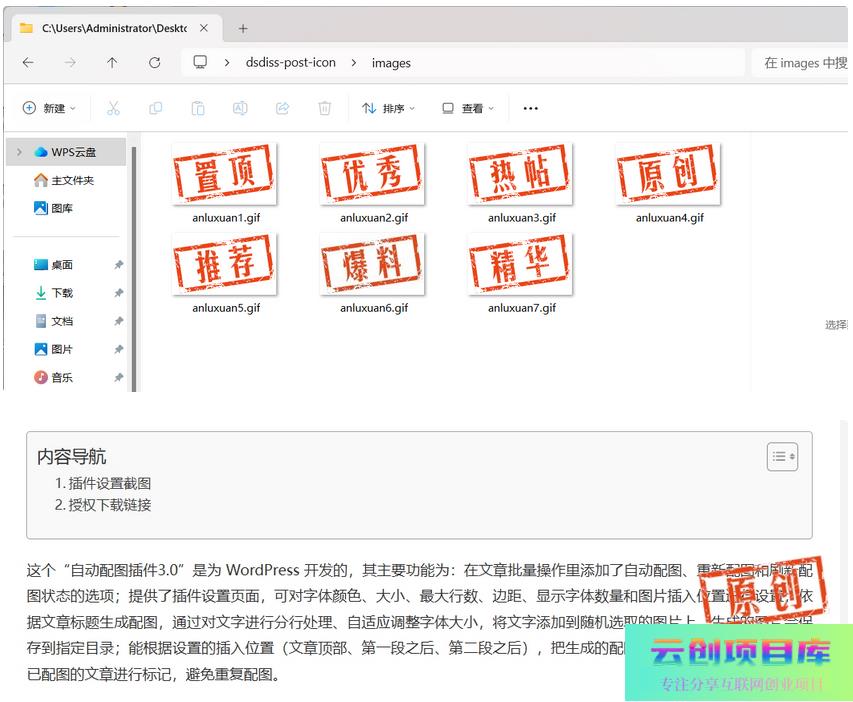Go to 授权下载链接 section link
The image size is (853, 702).
click(x=109, y=505)
